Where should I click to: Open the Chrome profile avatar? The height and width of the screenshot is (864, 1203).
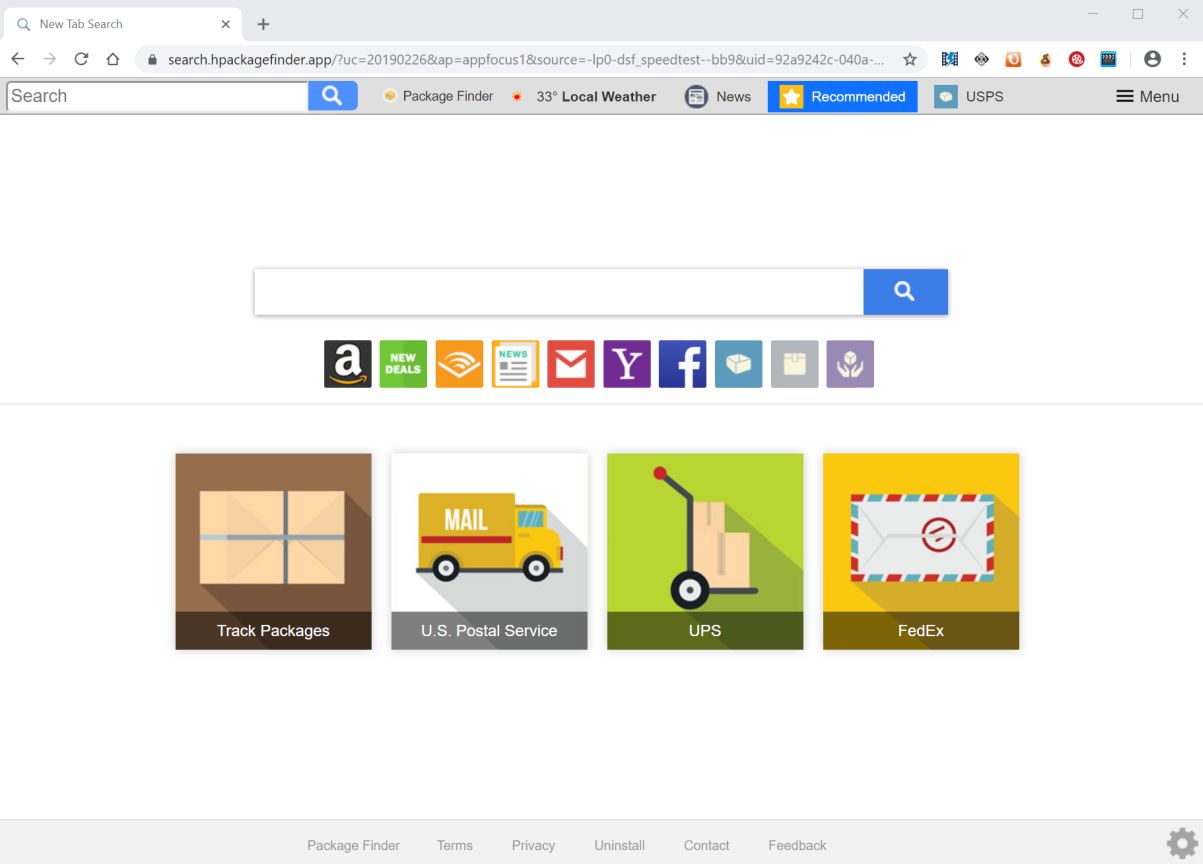point(1152,59)
